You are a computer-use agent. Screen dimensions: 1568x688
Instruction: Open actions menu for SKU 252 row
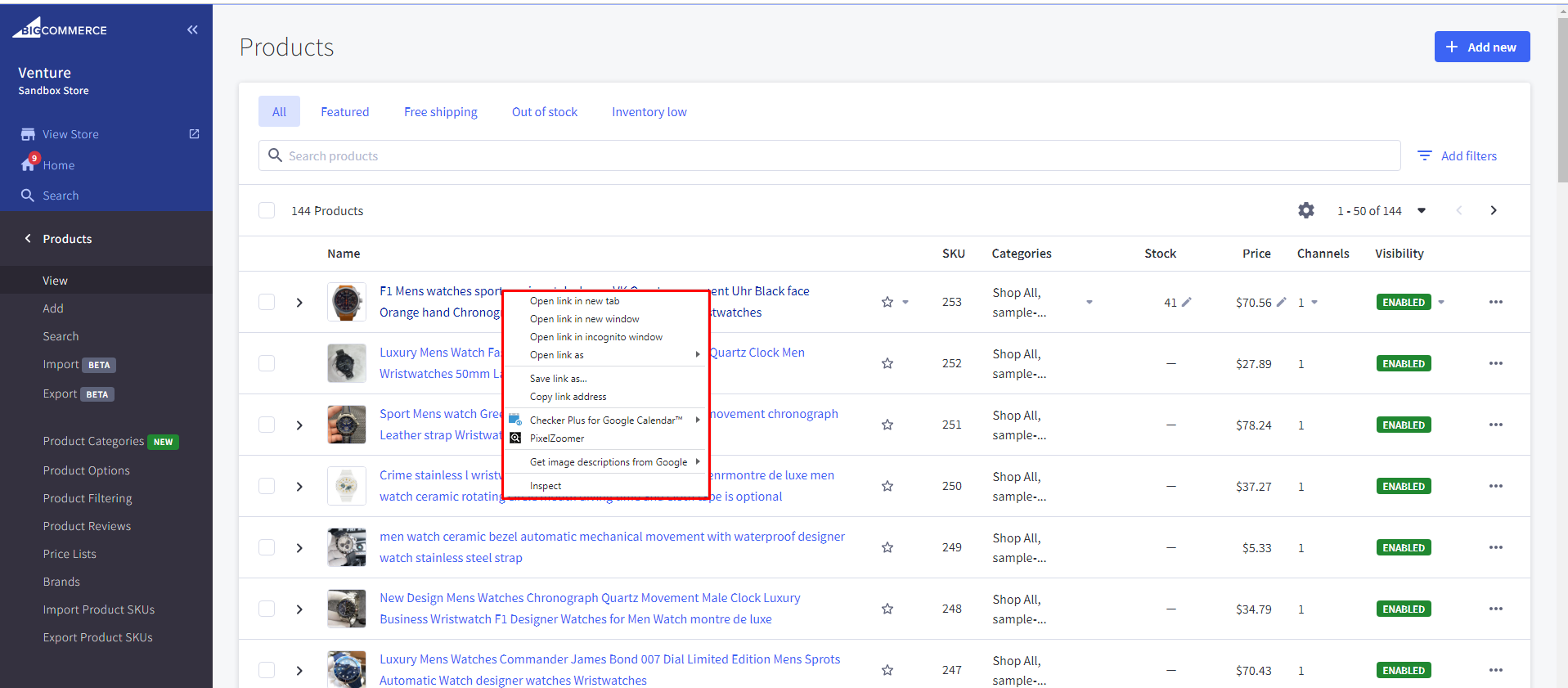1496,363
